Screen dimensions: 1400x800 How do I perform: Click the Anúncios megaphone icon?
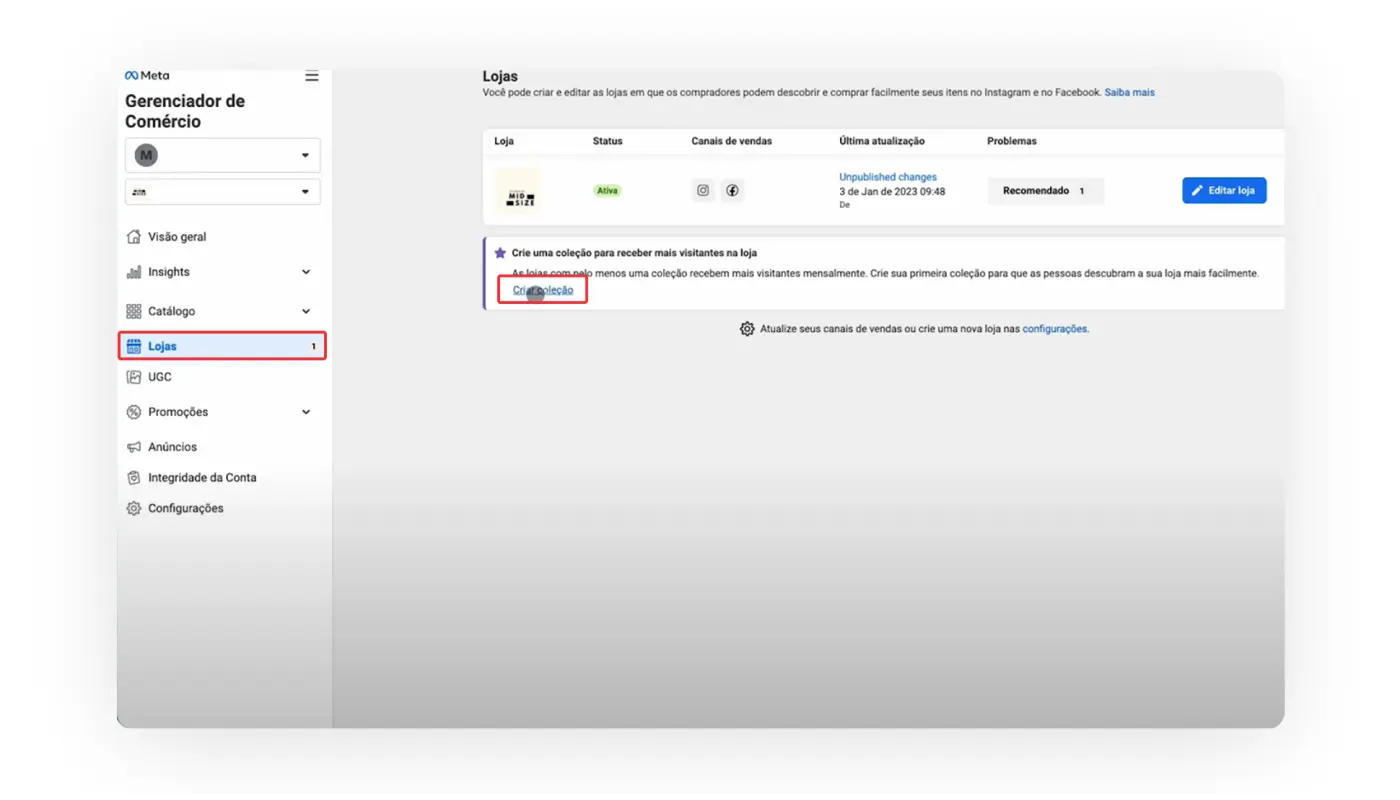click(x=134, y=447)
